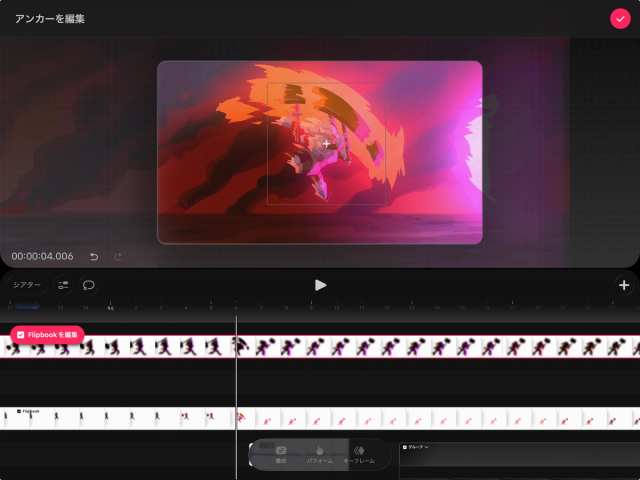The width and height of the screenshot is (640, 480).
Task: Switch to 構成 mode tab
Action: 281,454
